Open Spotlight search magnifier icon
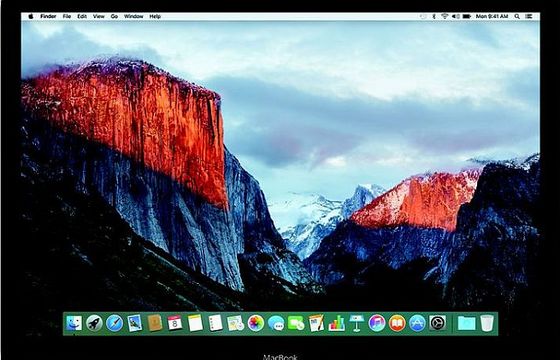 pyautogui.click(x=517, y=16)
